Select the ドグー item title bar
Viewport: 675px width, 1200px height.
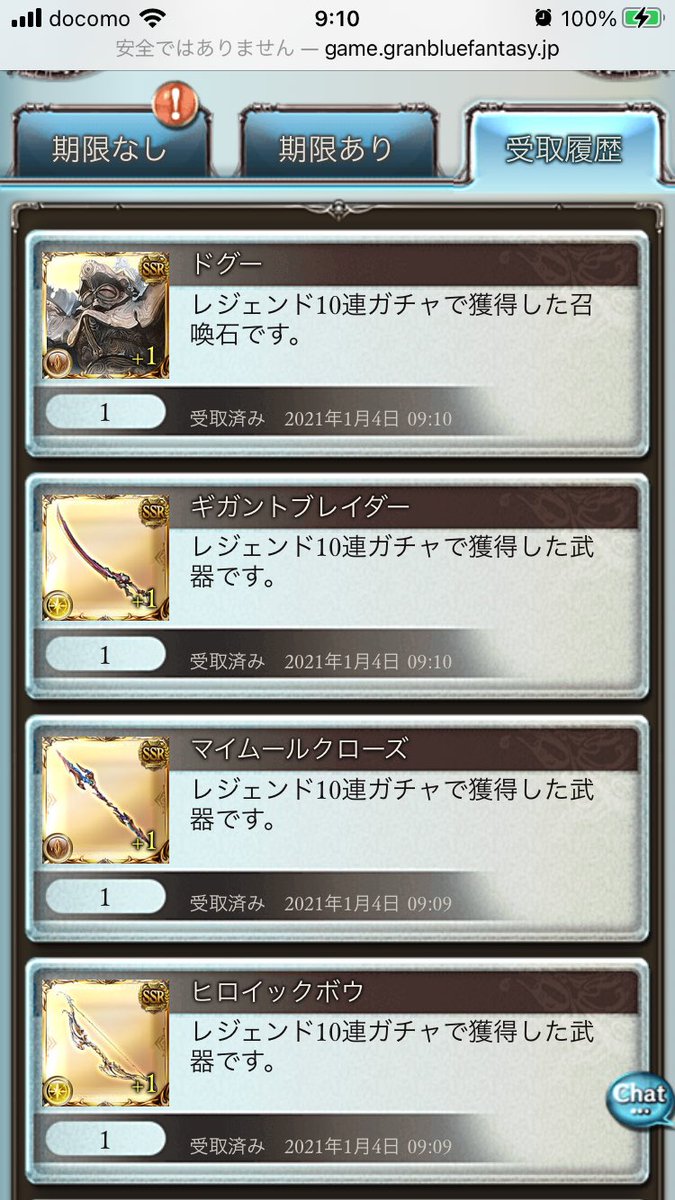412,264
